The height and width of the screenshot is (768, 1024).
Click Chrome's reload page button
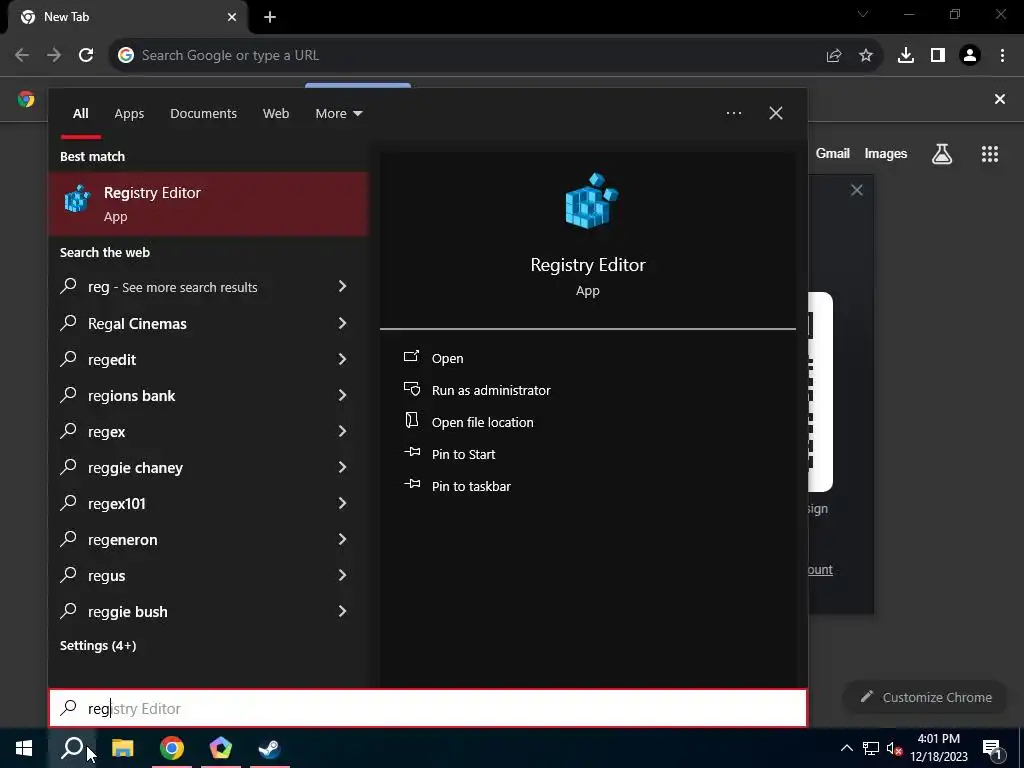[86, 56]
